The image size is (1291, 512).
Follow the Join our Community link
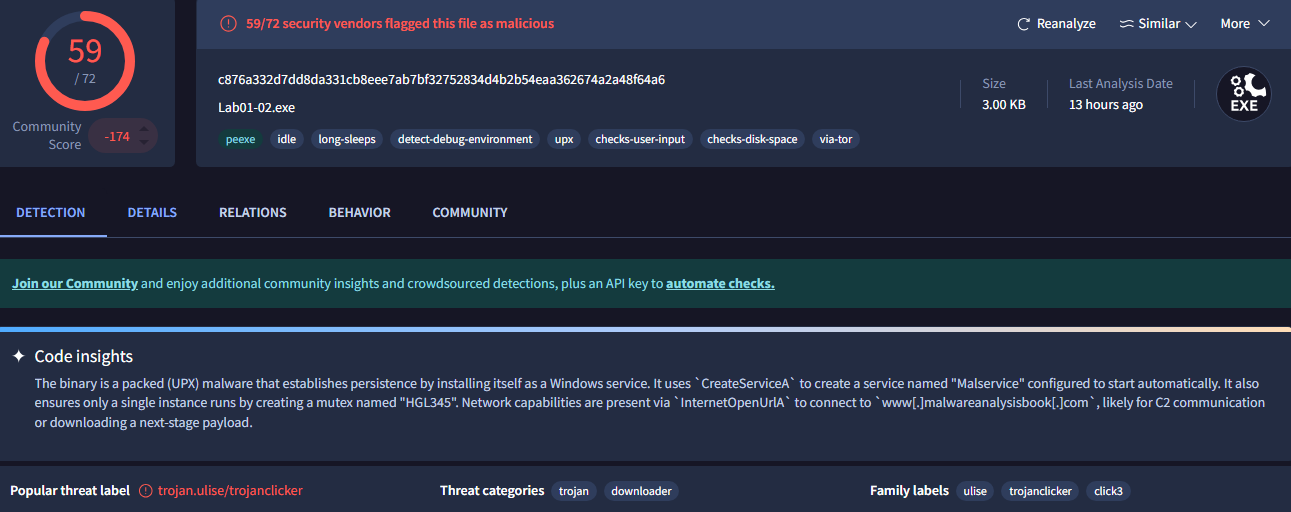(x=75, y=283)
